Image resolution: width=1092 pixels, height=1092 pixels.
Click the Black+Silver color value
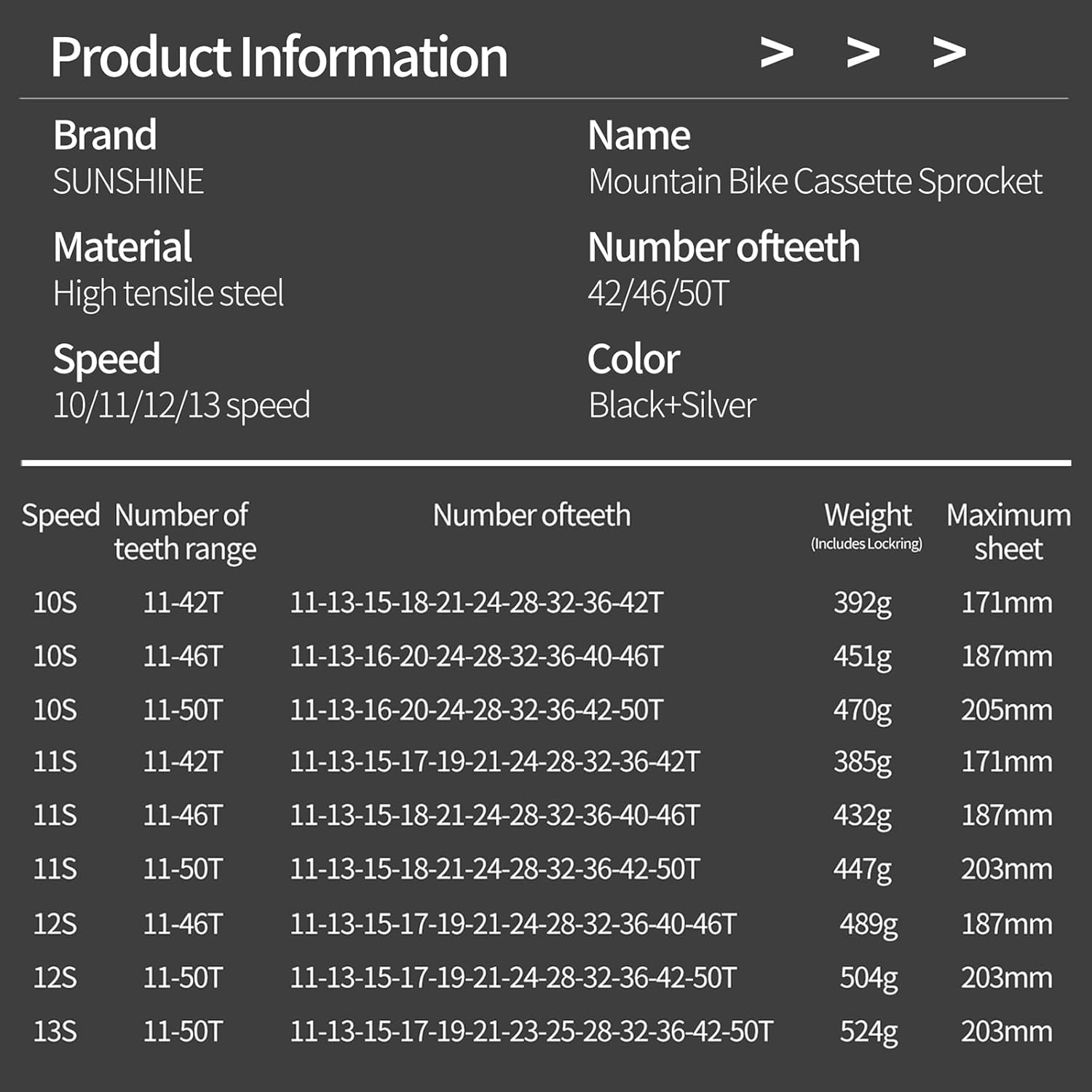point(672,405)
